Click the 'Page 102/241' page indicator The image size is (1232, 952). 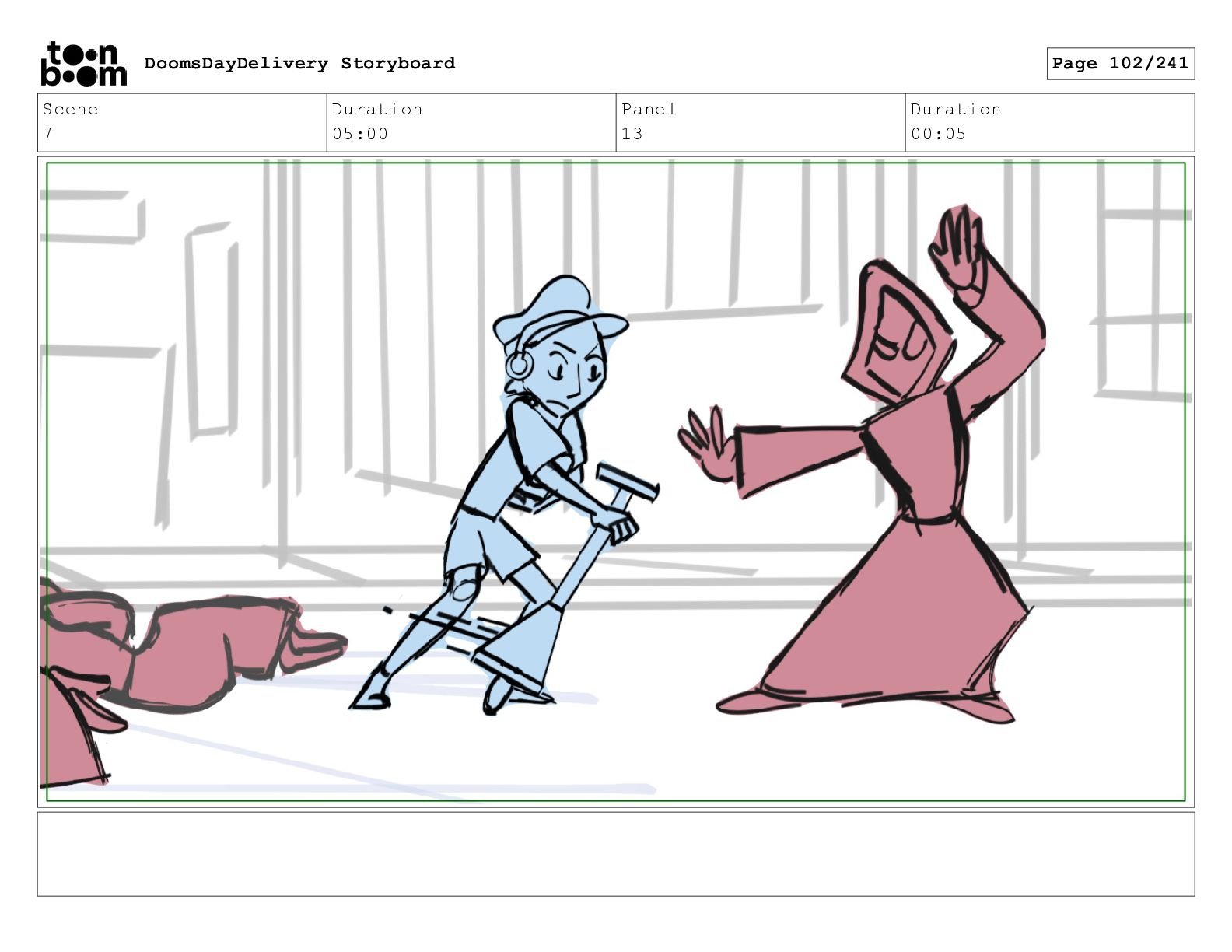pos(1120,63)
